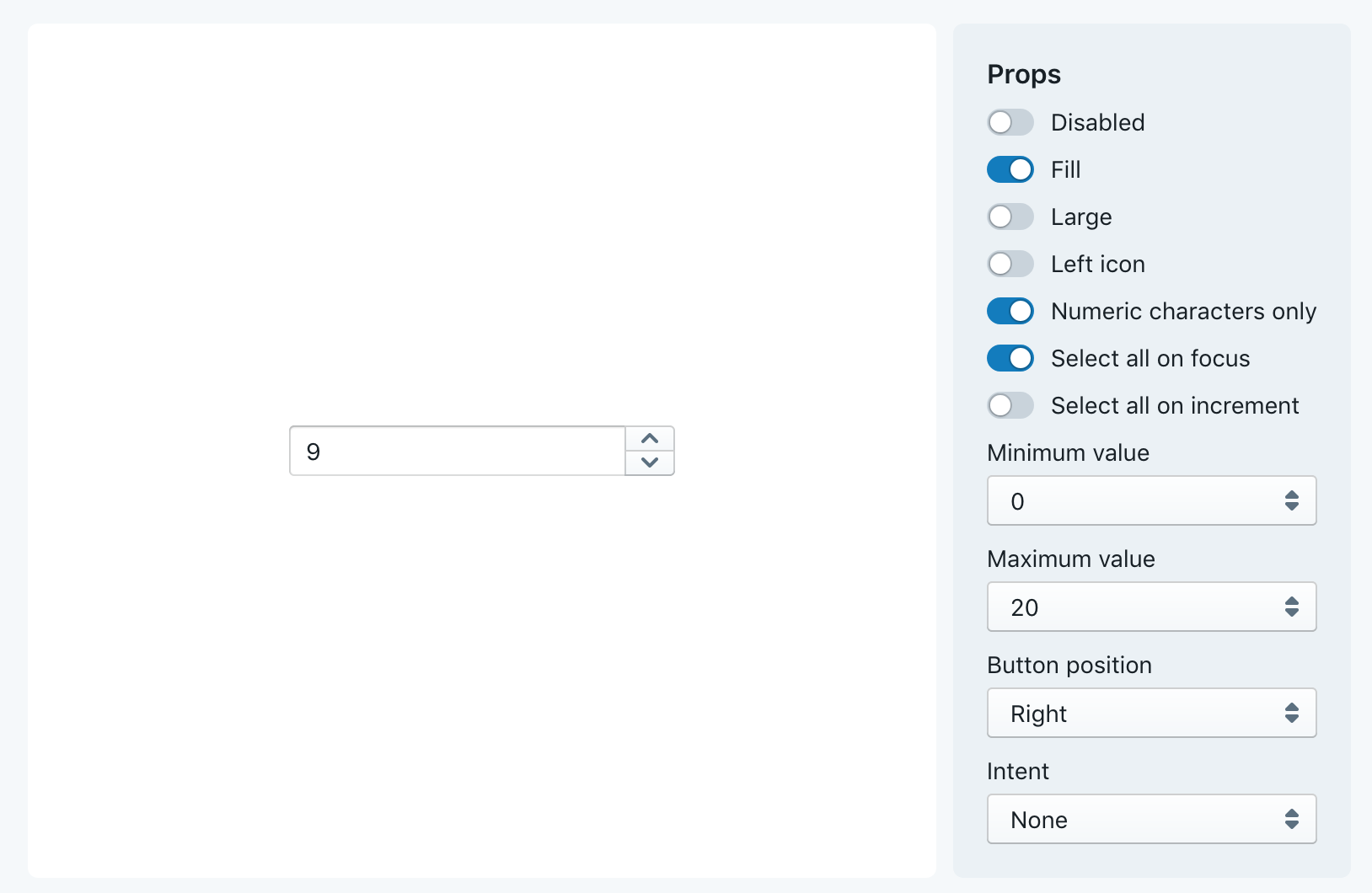Click the increment chevron on the numeric input
Screen dimensions: 1372x893
[650, 439]
